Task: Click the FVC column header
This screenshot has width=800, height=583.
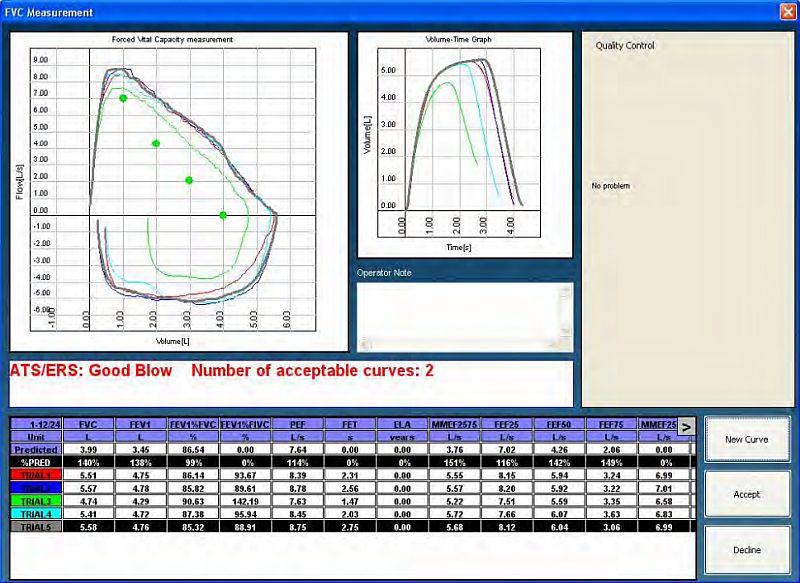Action: (88, 424)
